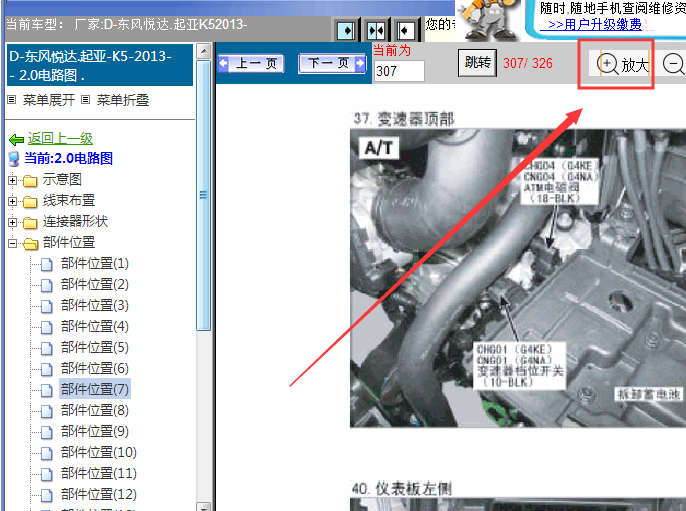
Task: Click the first panel arrow icon beside 您的
Action: pyautogui.click(x=346, y=31)
